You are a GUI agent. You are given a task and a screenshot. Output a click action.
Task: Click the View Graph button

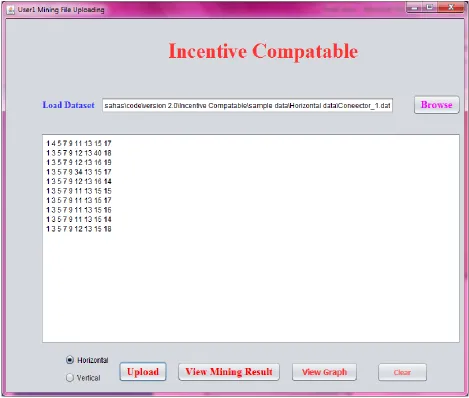[x=324, y=372]
